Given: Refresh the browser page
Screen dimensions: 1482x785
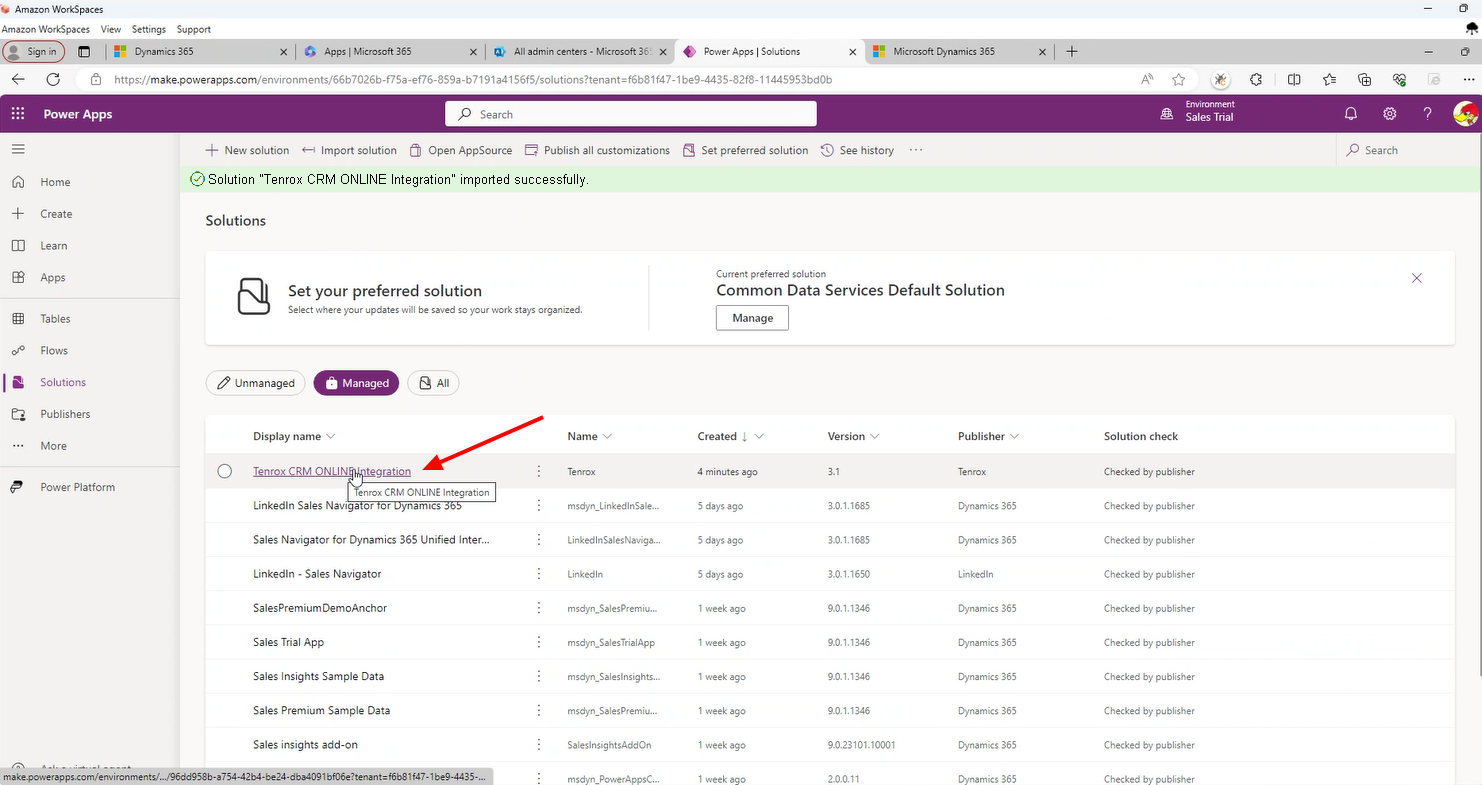Looking at the screenshot, I should coord(54,79).
